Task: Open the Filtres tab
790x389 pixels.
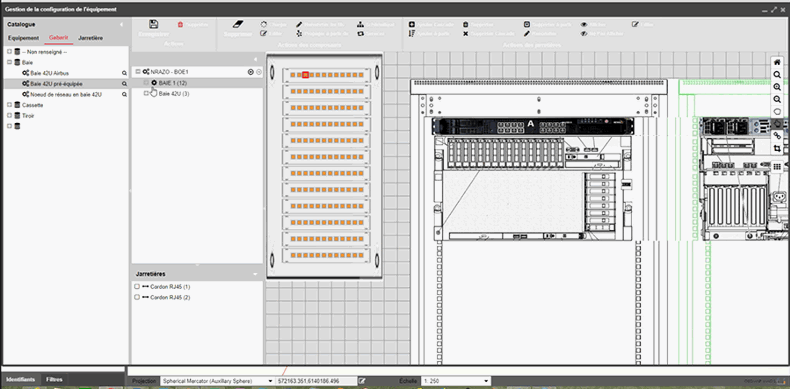Action: 54,379
